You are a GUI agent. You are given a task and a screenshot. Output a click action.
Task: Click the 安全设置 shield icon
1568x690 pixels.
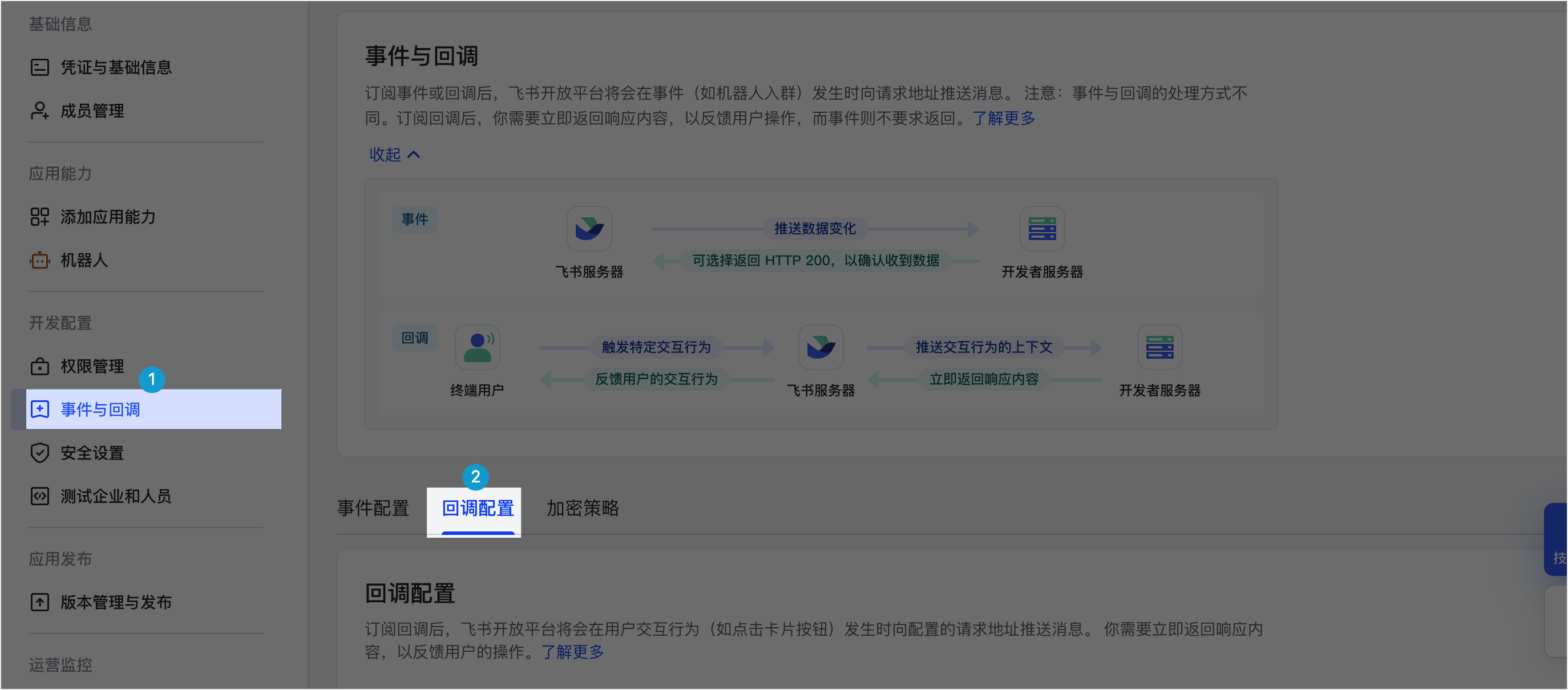tap(39, 453)
